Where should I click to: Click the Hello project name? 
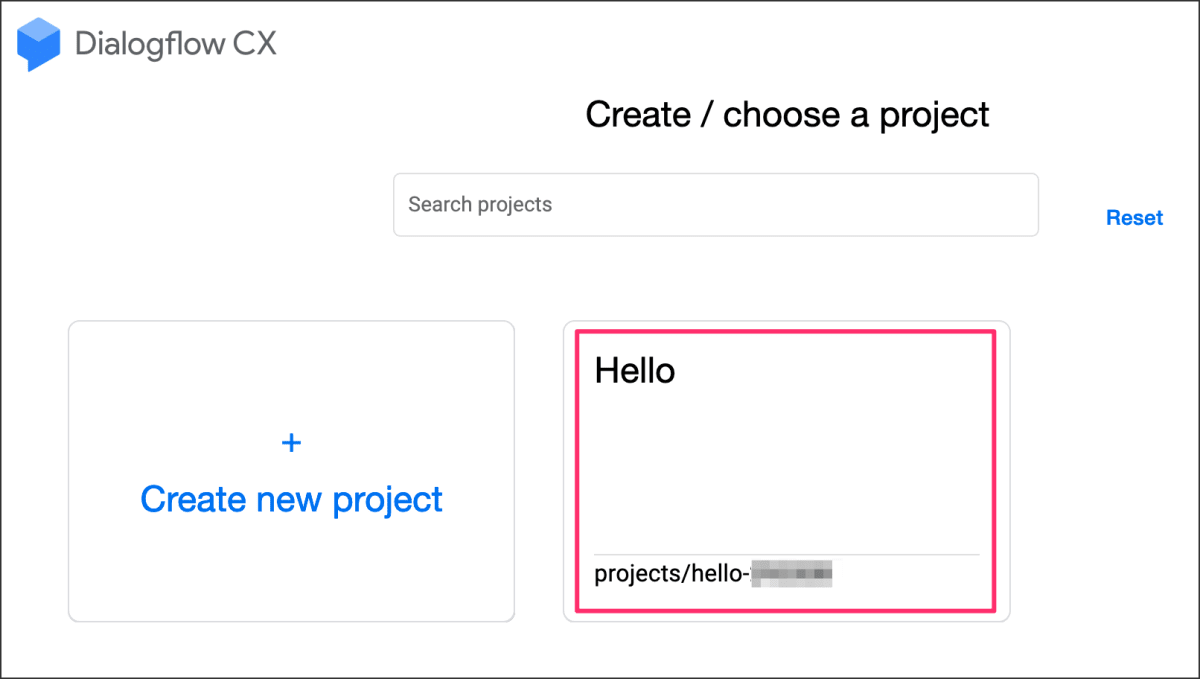634,371
